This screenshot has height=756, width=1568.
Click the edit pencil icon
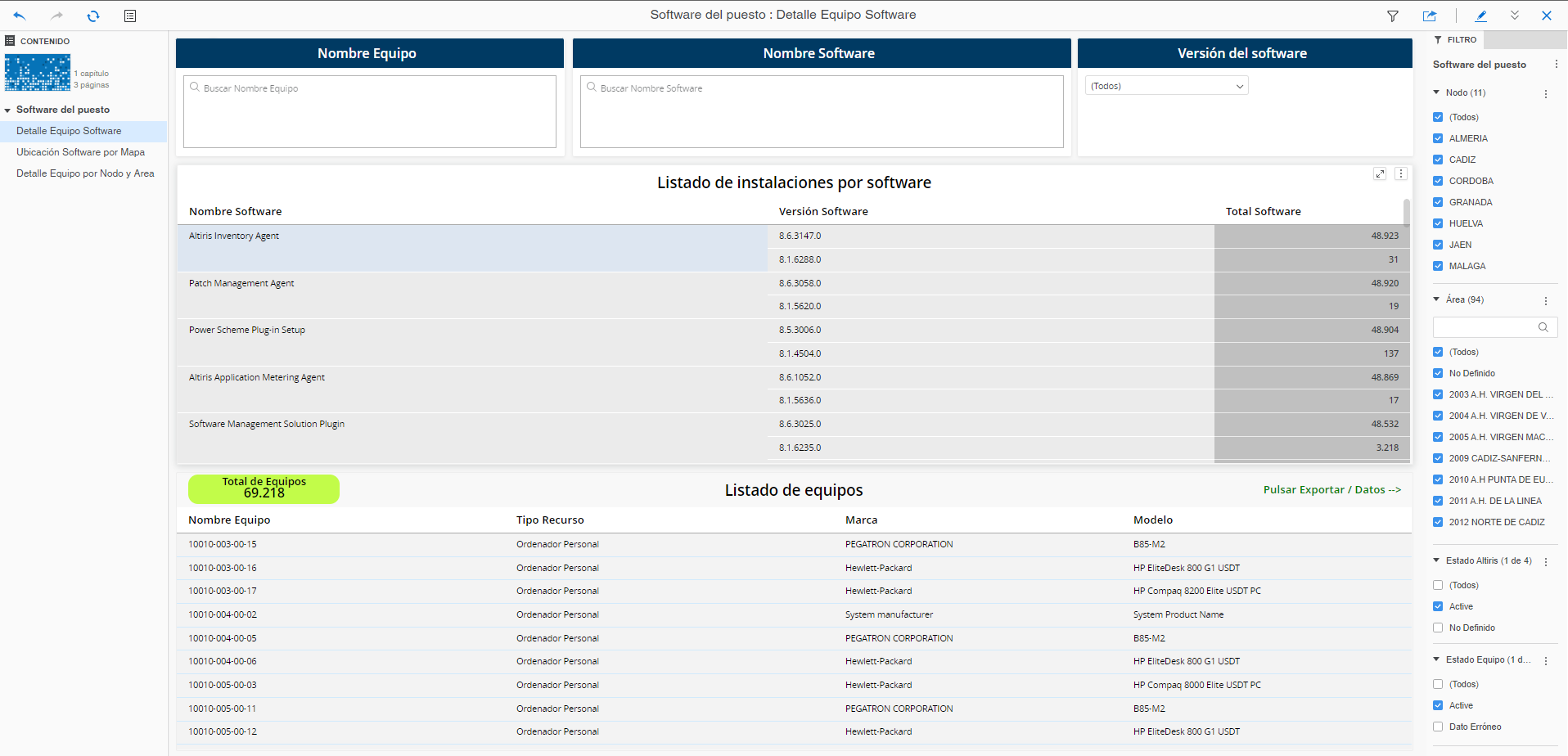[1481, 16]
